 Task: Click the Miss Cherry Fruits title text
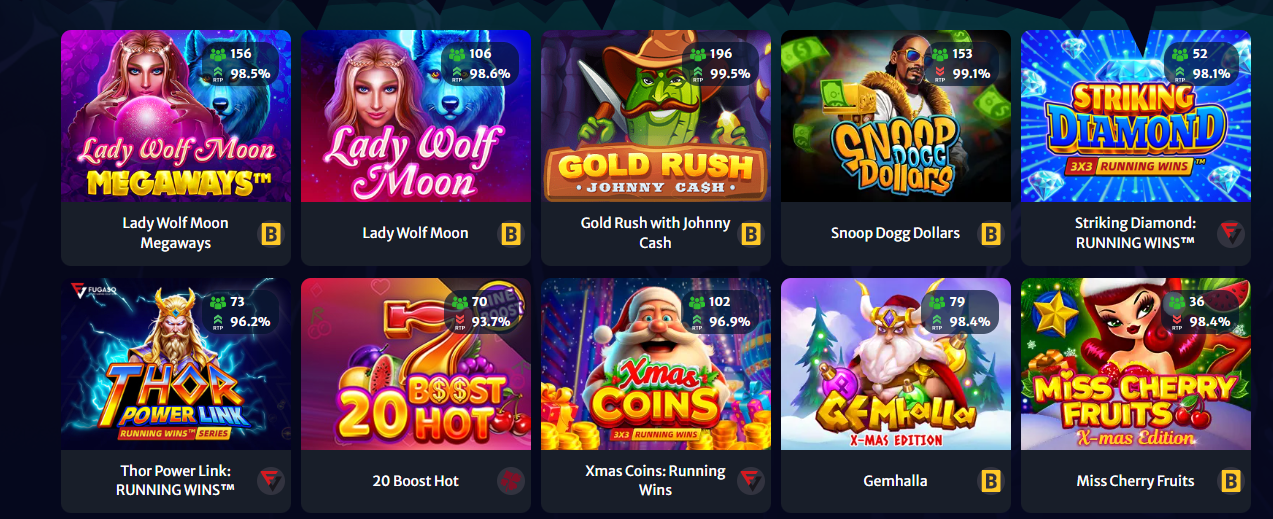1135,481
